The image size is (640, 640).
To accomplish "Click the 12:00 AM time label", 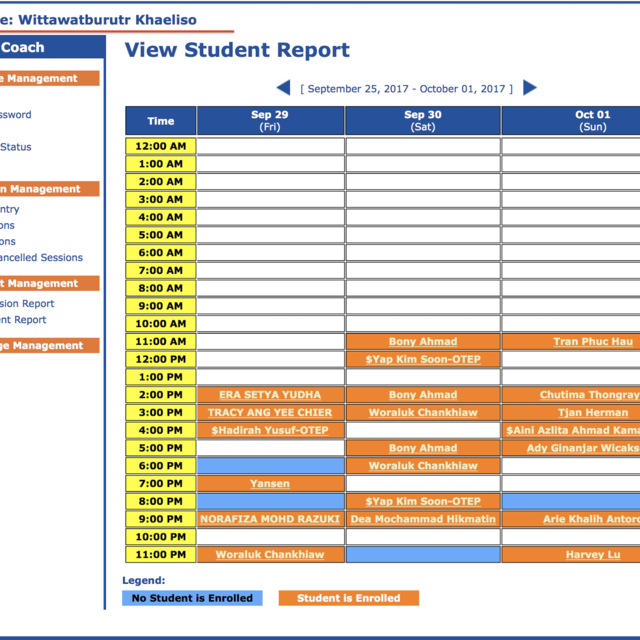I will coord(161,146).
